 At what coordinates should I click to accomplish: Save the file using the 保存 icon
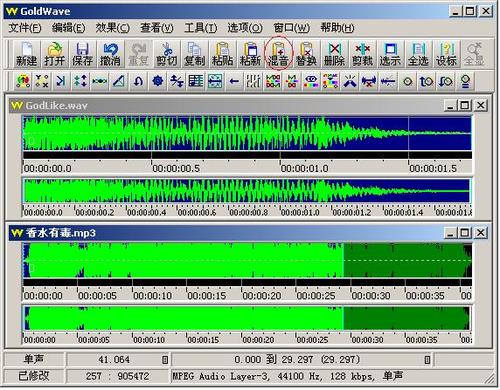pos(82,54)
